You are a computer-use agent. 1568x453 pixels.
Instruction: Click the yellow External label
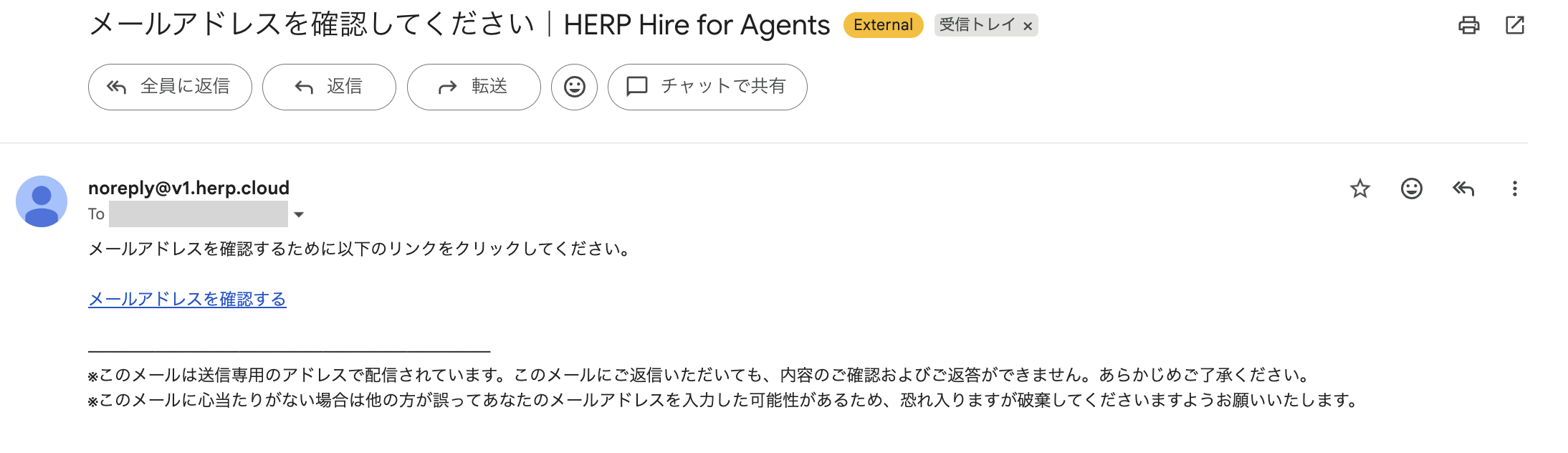[883, 25]
